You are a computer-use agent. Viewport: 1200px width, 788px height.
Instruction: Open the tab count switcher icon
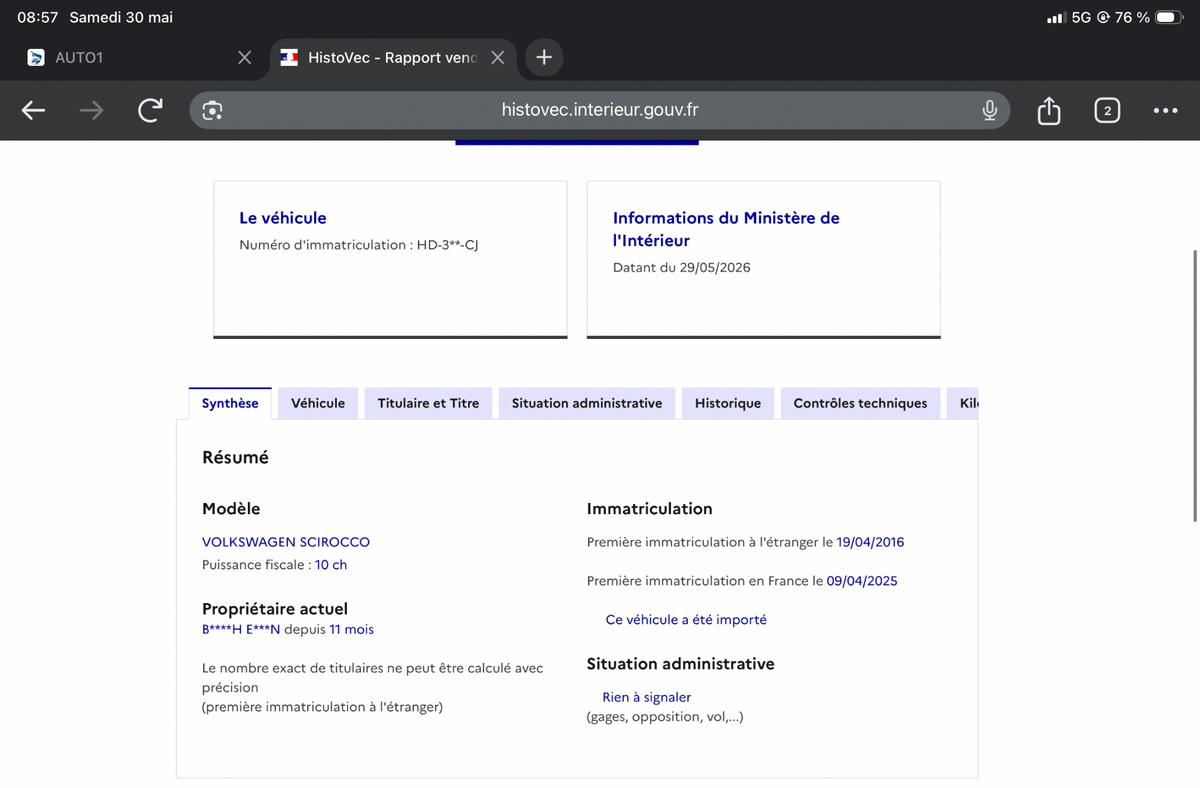1106,110
